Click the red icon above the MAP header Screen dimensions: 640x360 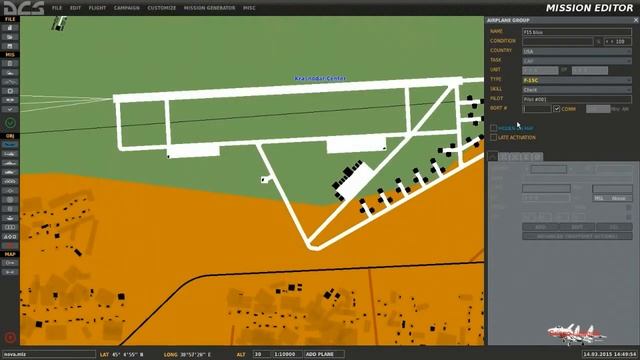(x=10, y=245)
